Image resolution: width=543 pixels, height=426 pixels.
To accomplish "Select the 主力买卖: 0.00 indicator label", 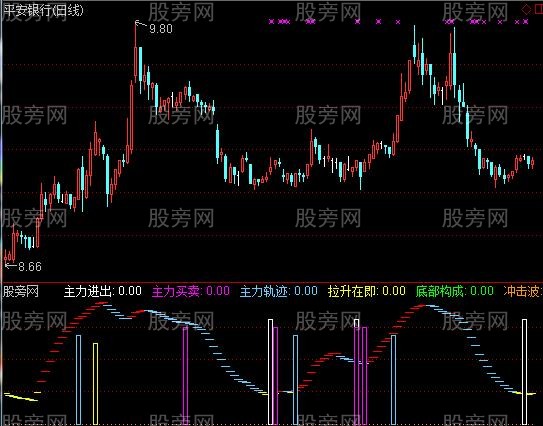I will (191, 291).
